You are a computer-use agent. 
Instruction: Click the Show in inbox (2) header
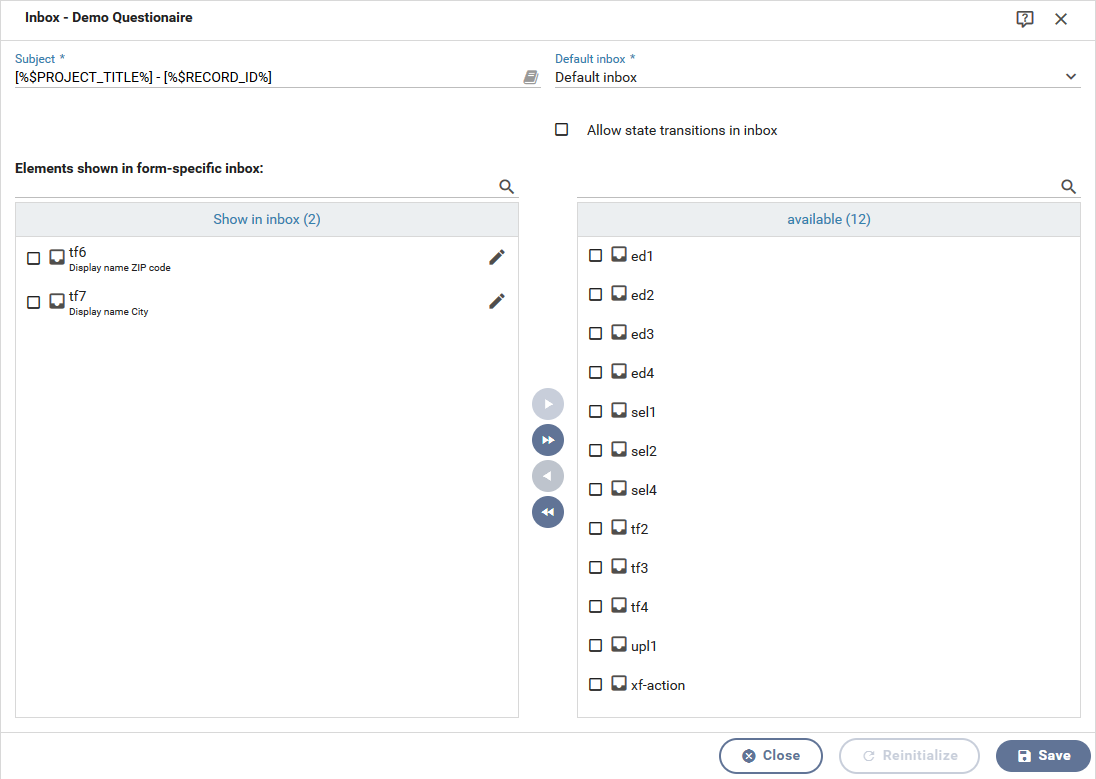(267, 219)
